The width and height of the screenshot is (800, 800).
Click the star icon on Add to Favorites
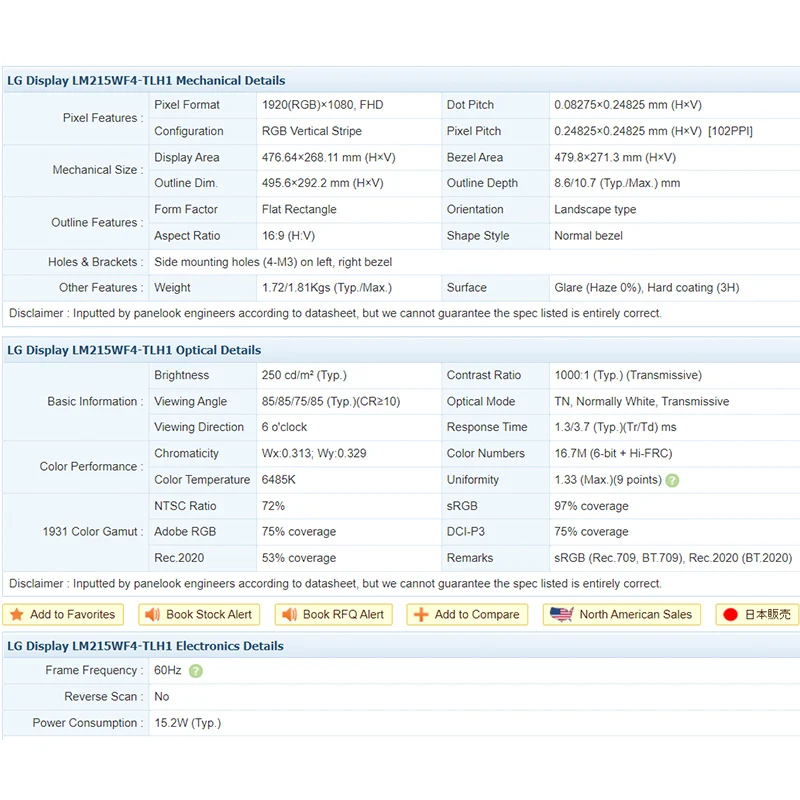pos(17,614)
